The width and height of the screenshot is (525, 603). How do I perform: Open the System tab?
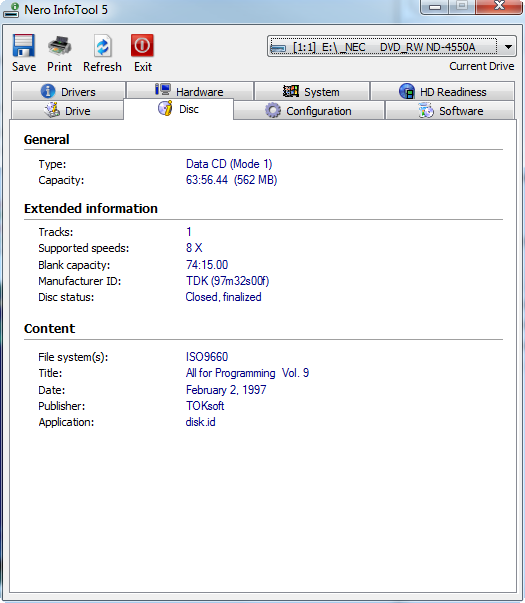[x=312, y=91]
